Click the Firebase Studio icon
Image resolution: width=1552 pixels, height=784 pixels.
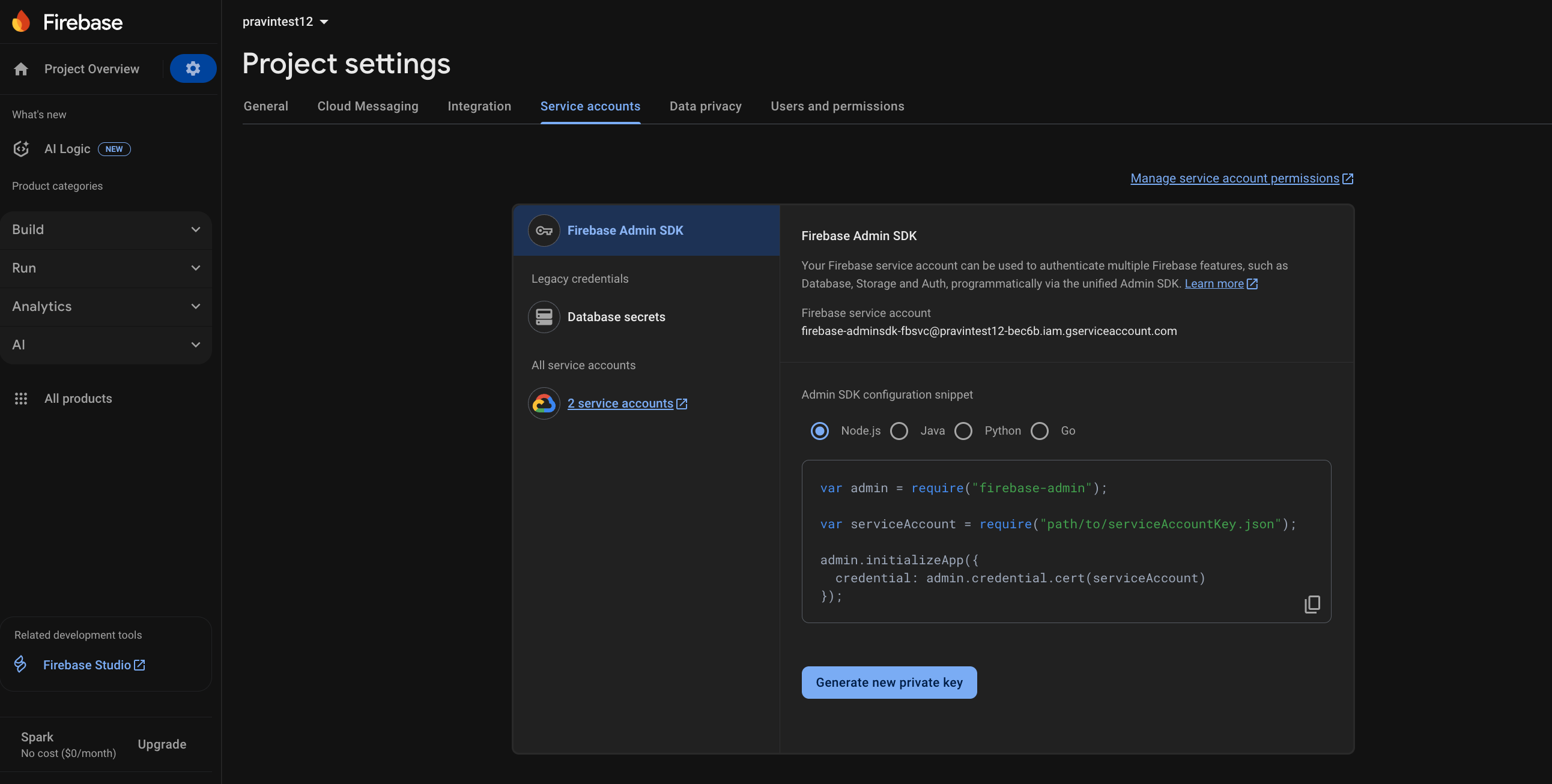(x=20, y=664)
